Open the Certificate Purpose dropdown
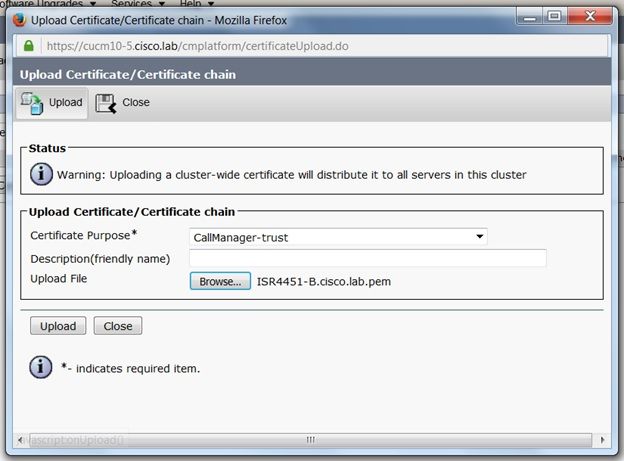Viewport: 624px width, 461px height. click(x=338, y=237)
